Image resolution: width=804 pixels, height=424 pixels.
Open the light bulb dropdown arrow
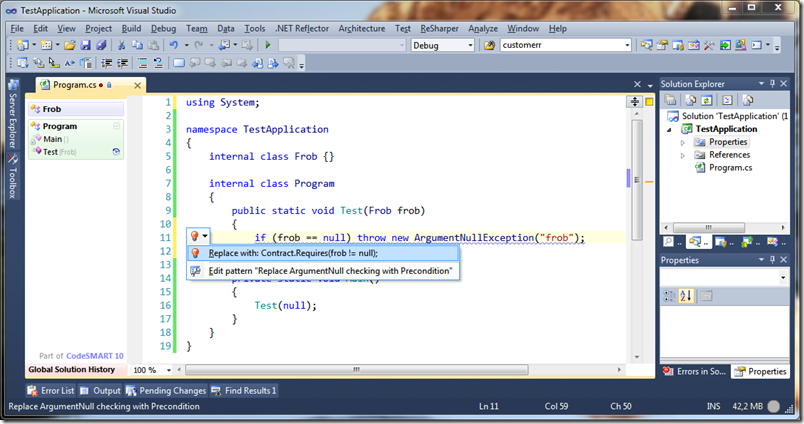click(x=205, y=236)
